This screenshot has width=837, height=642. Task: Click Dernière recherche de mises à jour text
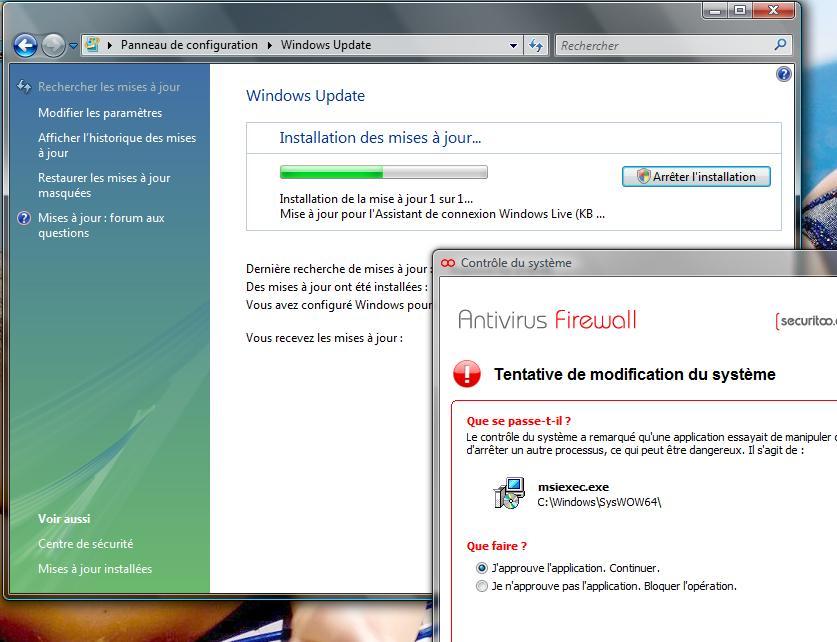[x=339, y=269]
